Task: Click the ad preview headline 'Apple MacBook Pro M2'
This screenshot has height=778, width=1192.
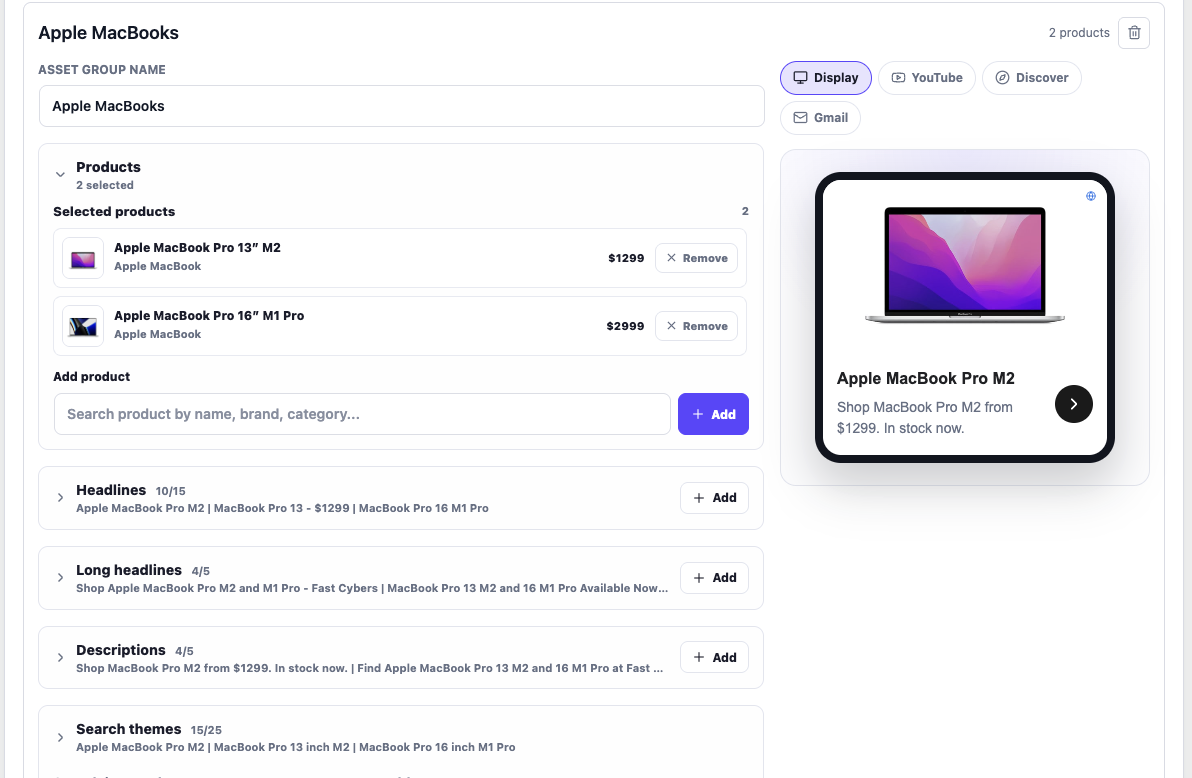Action: (925, 378)
